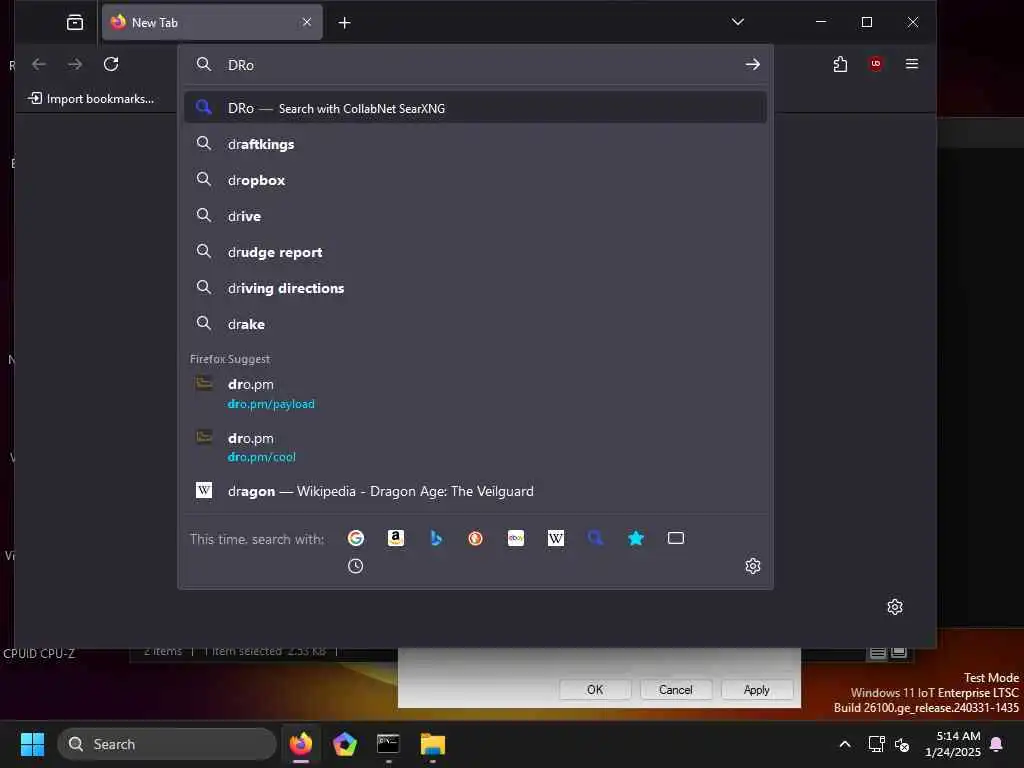Screen dimensions: 1024x768
Task: Search with Wikipedia icon
Action: 556,538
